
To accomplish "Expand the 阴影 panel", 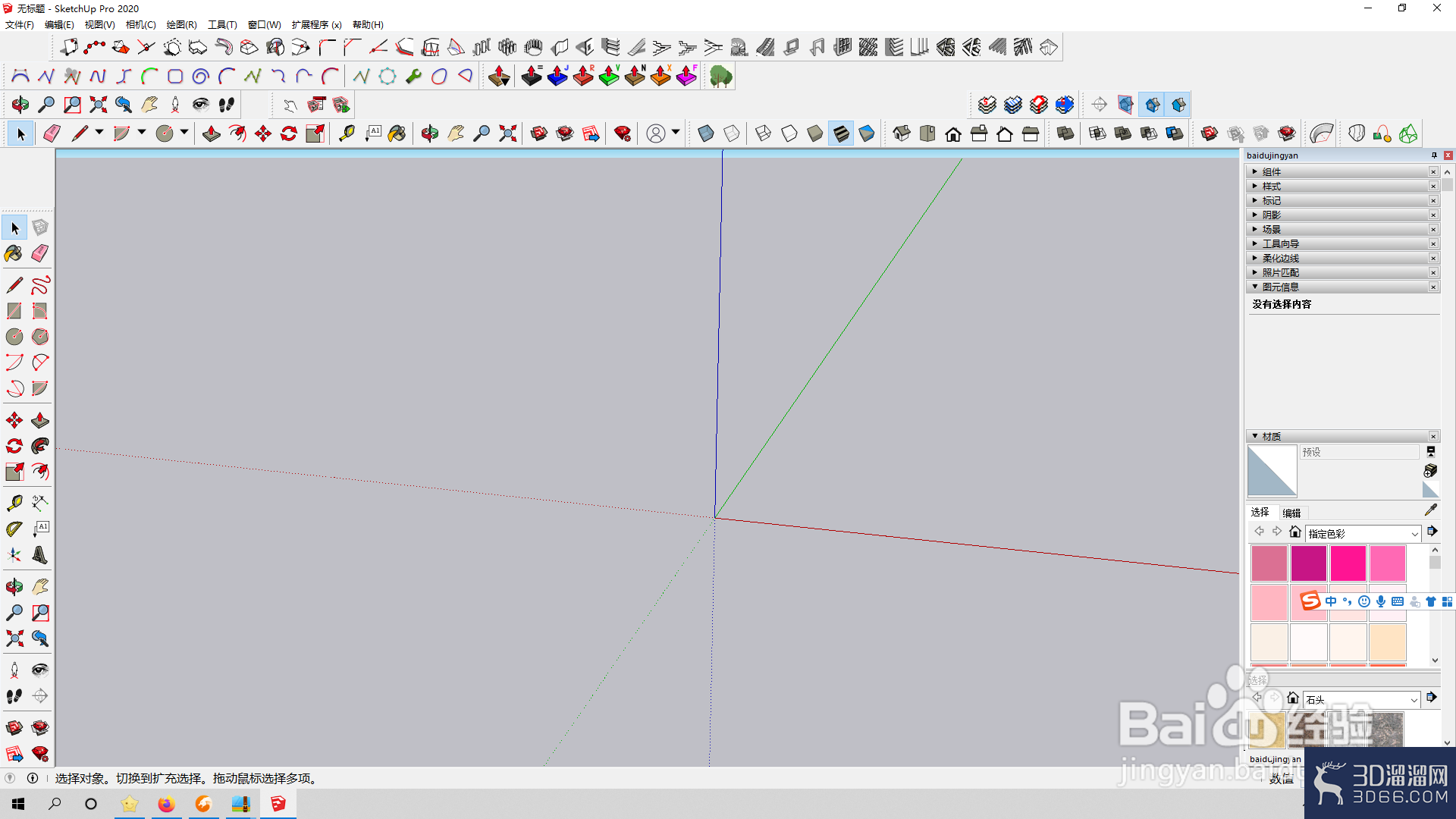I will point(1338,215).
